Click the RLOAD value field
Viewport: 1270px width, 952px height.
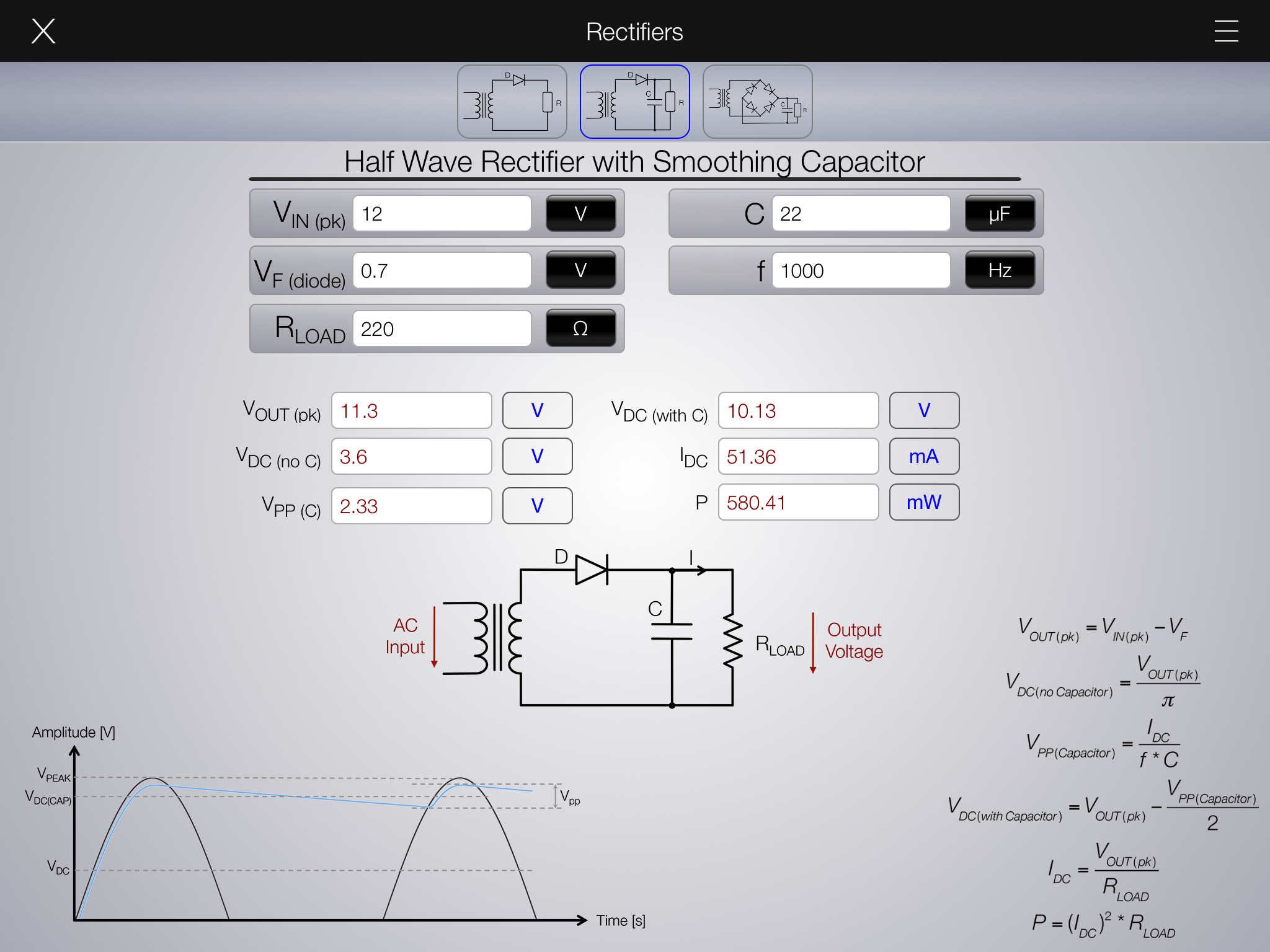coord(442,328)
